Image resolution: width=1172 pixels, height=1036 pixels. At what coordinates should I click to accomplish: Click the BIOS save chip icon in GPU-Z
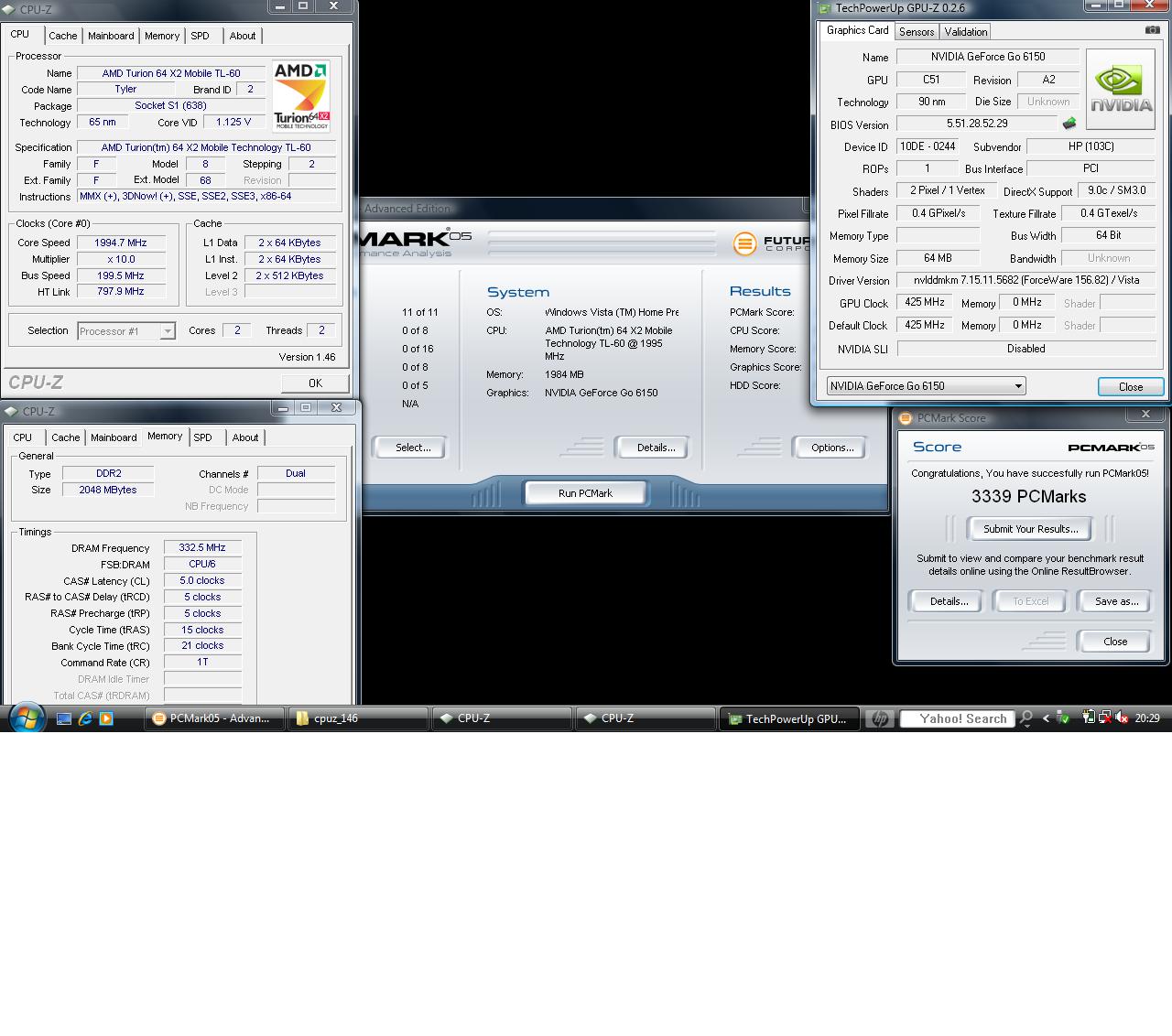coord(1069,124)
